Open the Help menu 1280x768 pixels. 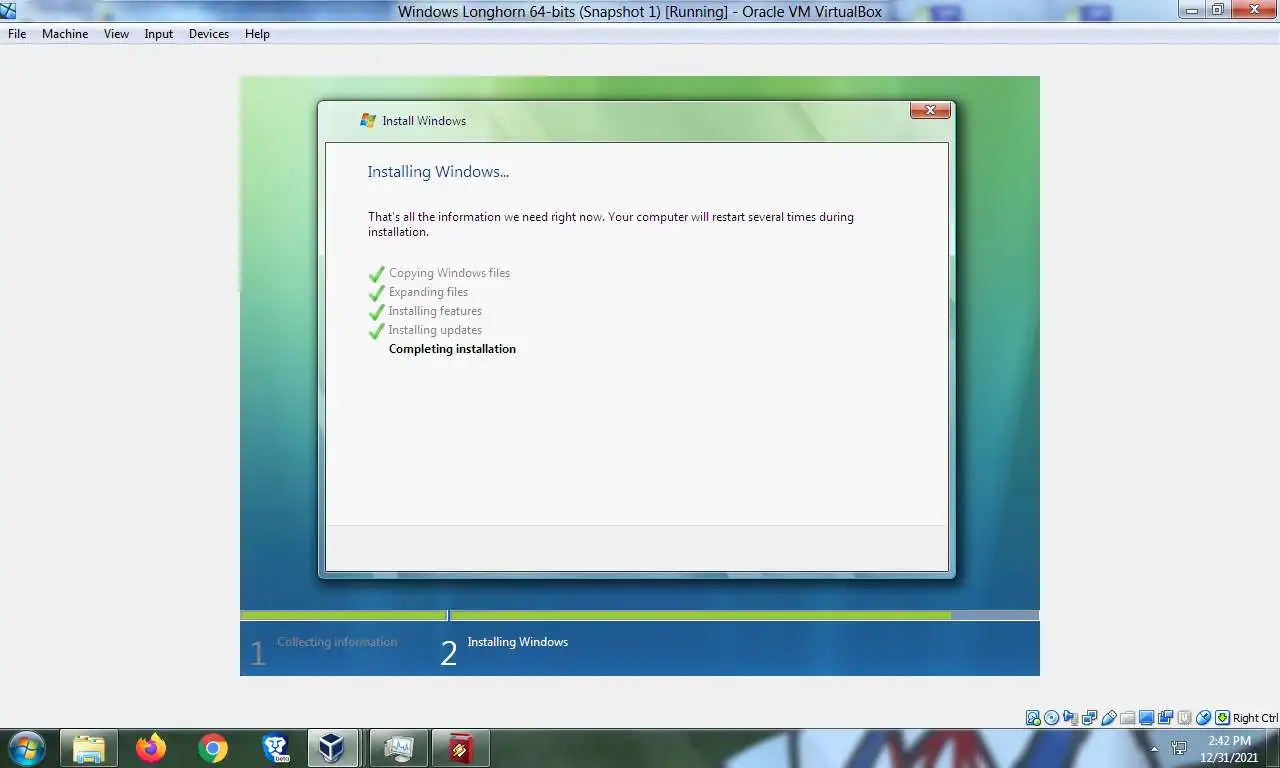click(x=257, y=34)
